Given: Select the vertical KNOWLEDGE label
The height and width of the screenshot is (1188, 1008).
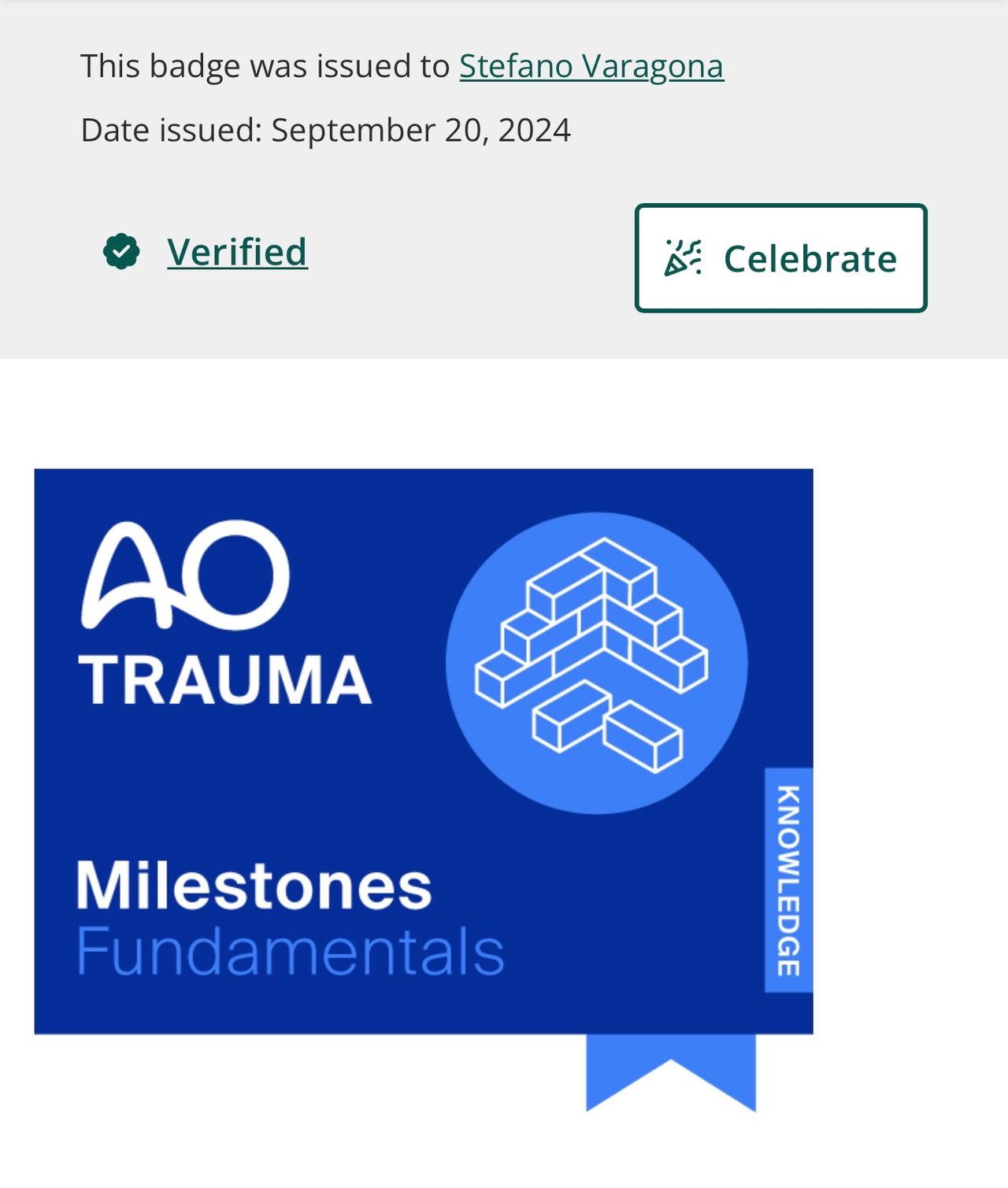Looking at the screenshot, I should (x=788, y=880).
